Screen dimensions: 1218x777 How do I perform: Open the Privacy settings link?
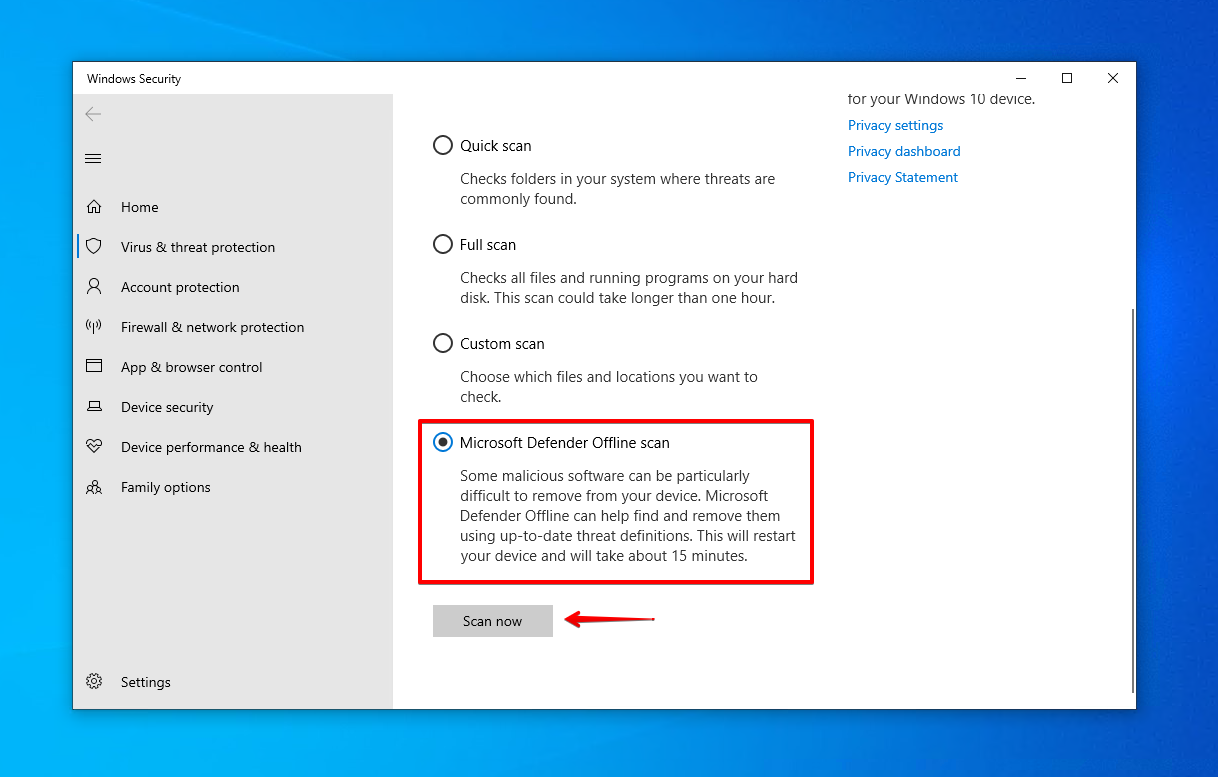pyautogui.click(x=895, y=126)
